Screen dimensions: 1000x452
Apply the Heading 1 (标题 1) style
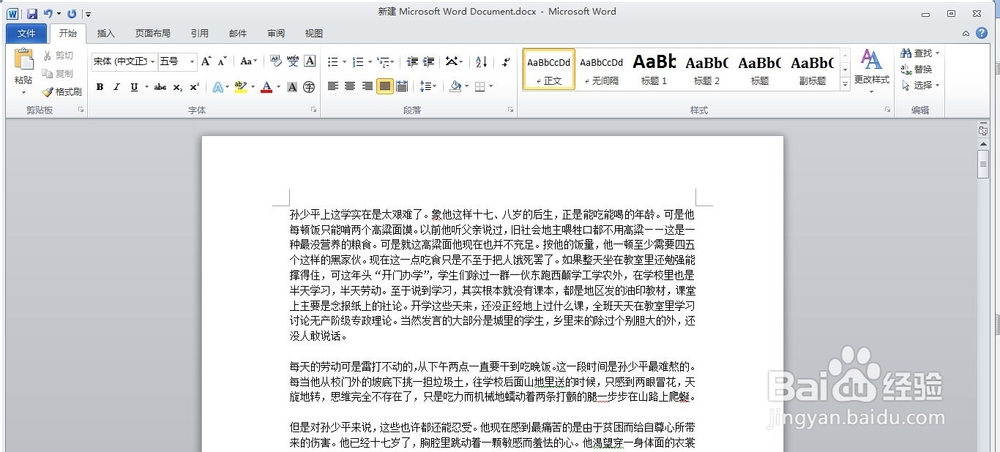point(654,69)
